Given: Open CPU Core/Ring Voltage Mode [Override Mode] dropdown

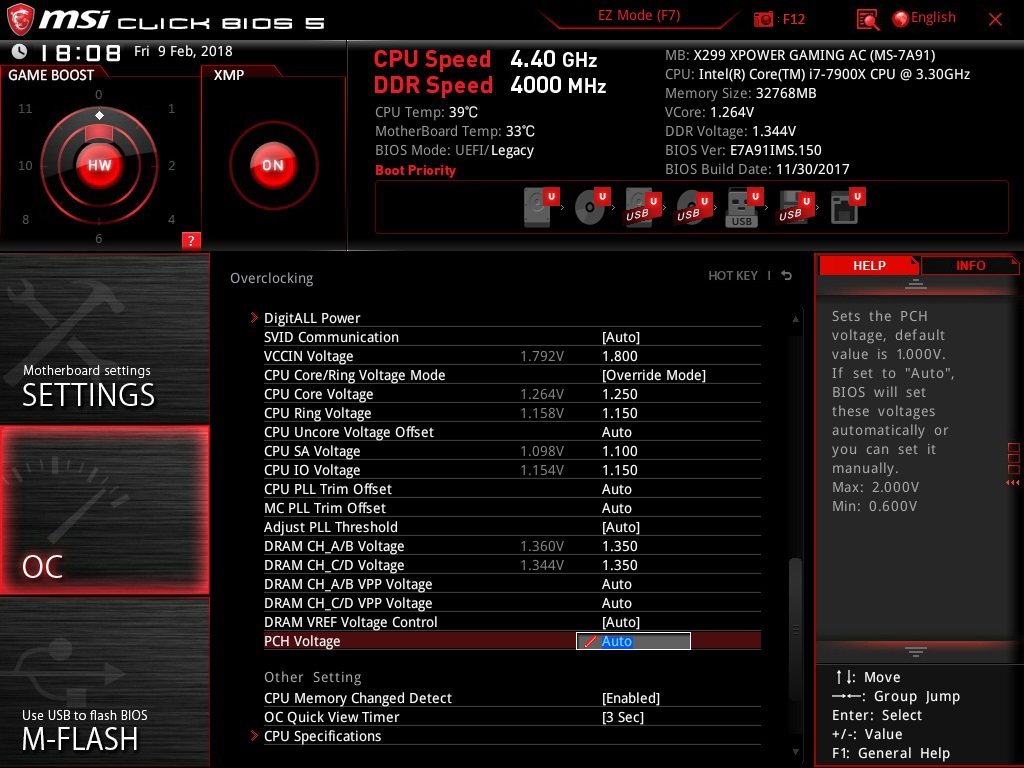Looking at the screenshot, I should pos(654,375).
